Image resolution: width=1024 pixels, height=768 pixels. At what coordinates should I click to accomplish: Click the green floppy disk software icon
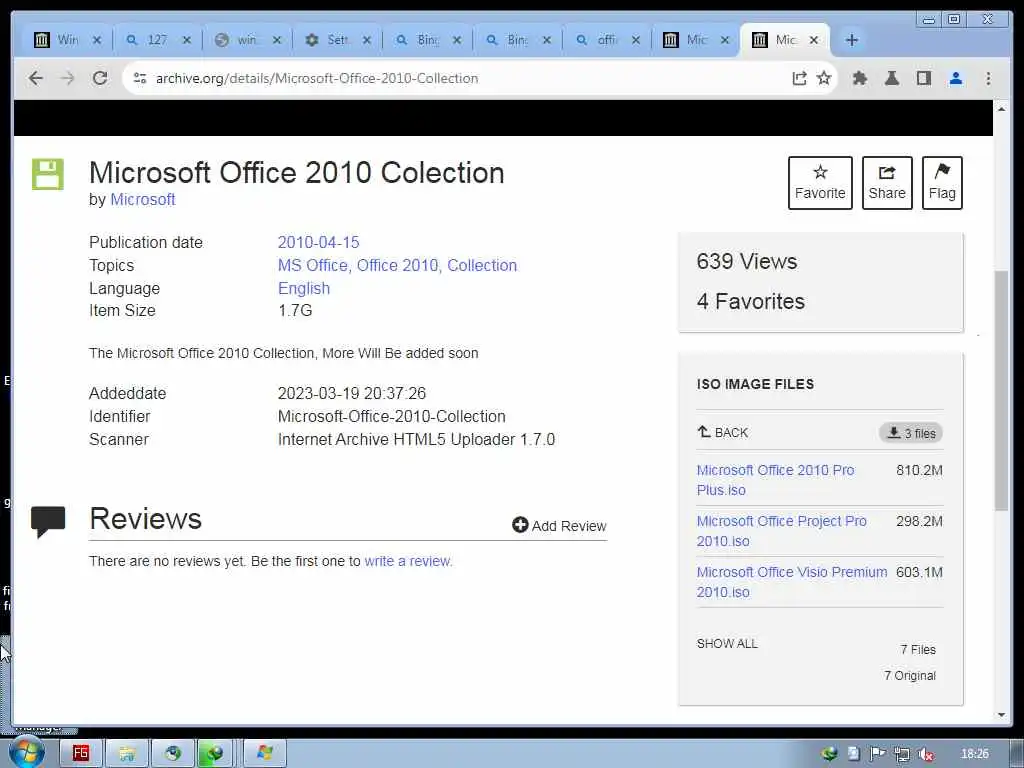(x=48, y=174)
